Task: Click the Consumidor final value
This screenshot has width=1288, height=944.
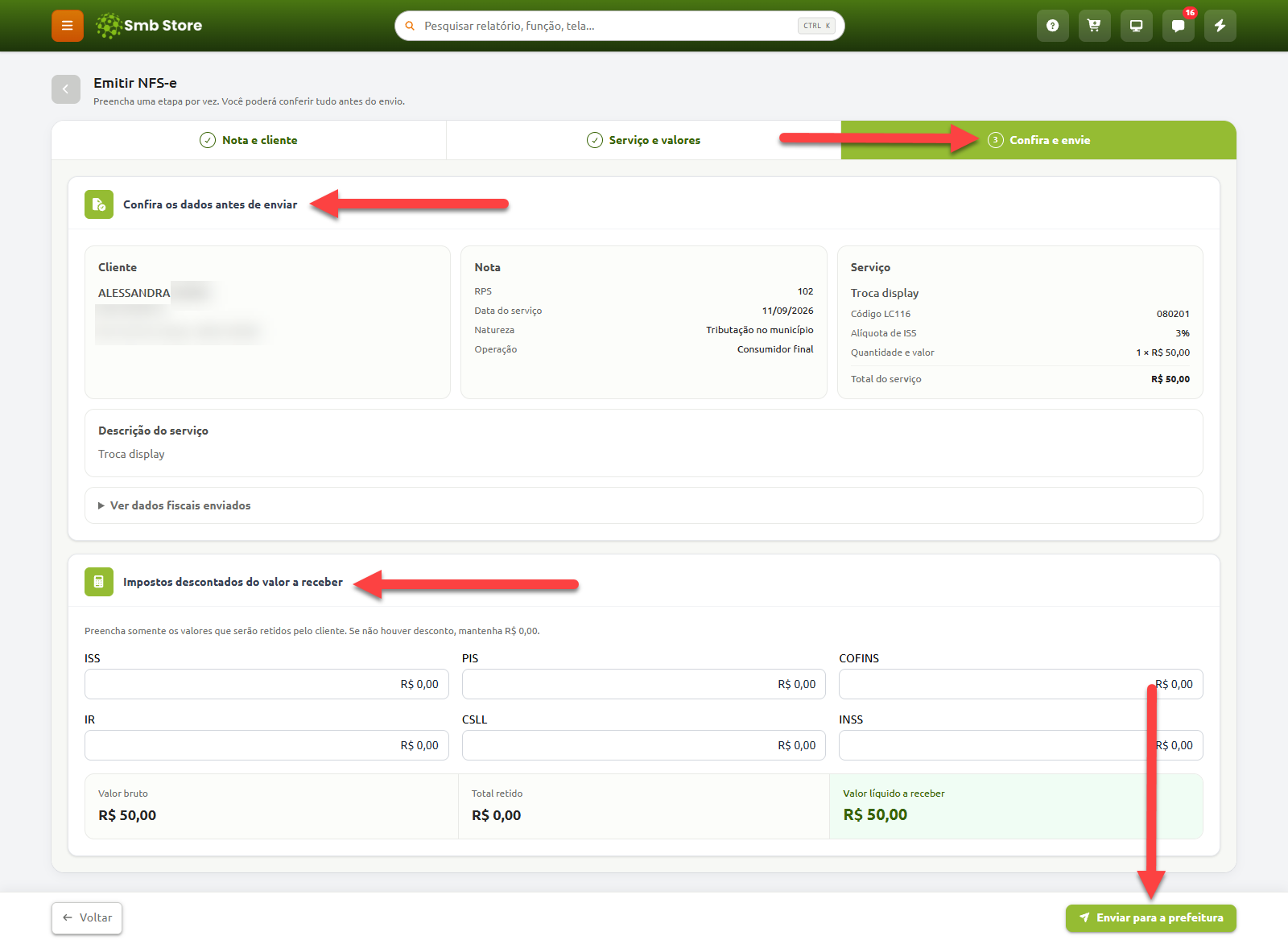Action: (x=775, y=349)
